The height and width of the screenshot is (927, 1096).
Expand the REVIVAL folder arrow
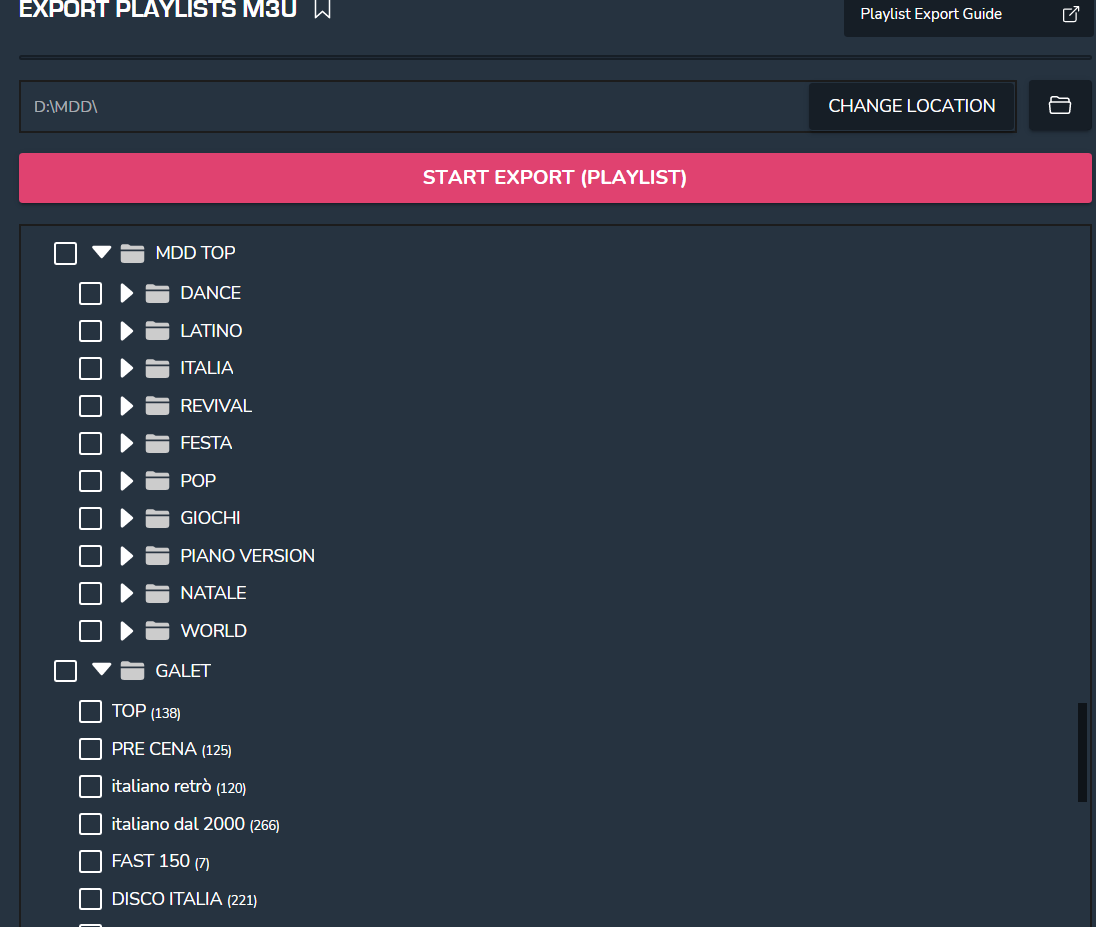126,406
